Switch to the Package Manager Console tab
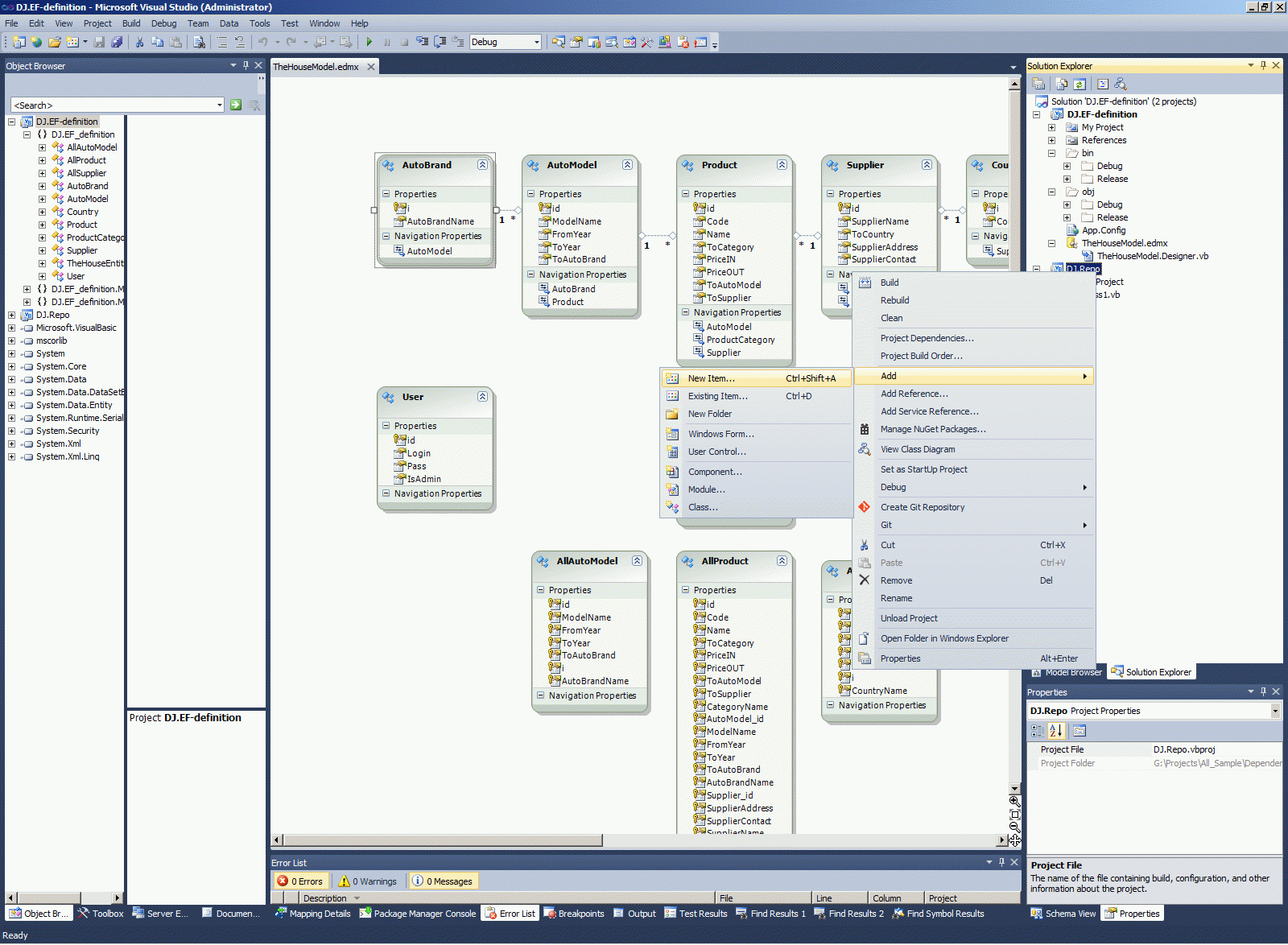Screen dimensions: 1288x945 418,914
